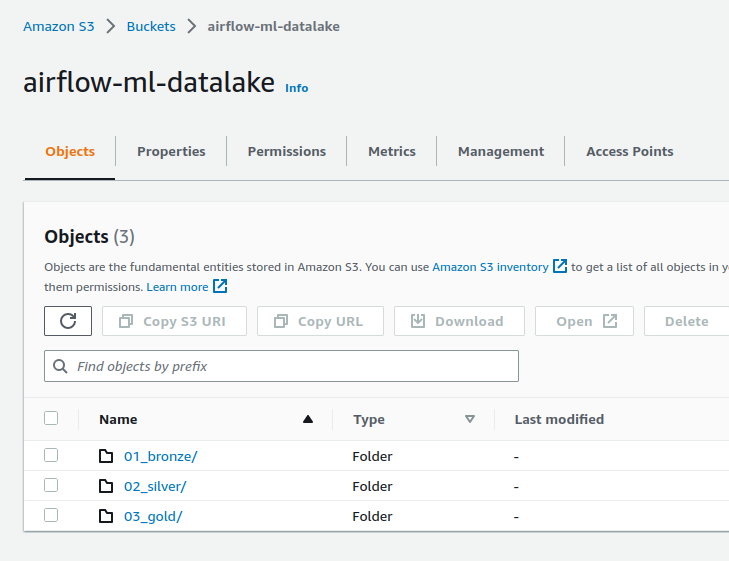
Task: Open the 03_gold/ folder link
Action: click(x=153, y=516)
